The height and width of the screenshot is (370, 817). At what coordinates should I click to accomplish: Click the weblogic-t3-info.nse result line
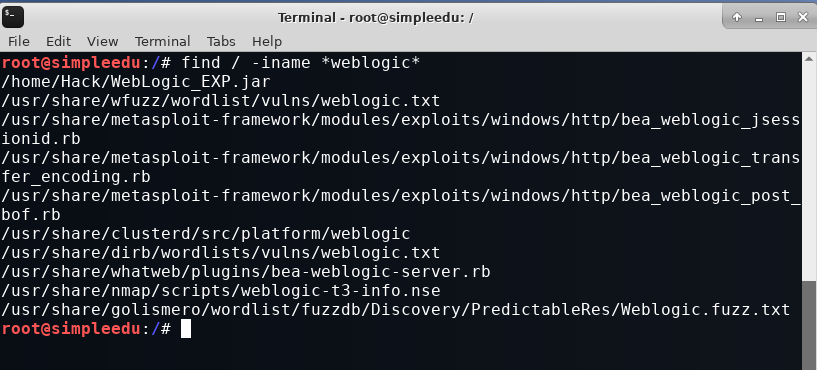[x=220, y=290]
